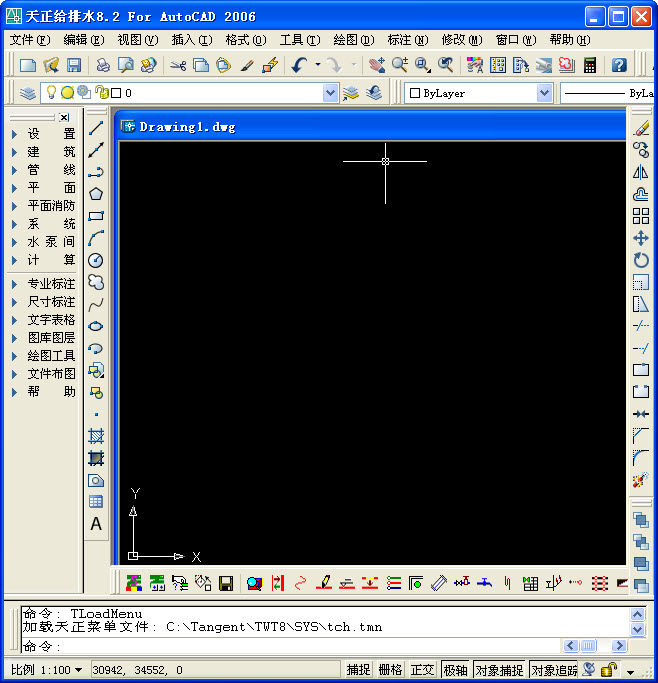Click the Undo arrow icon
This screenshot has height=683, width=658.
pyautogui.click(x=299, y=65)
